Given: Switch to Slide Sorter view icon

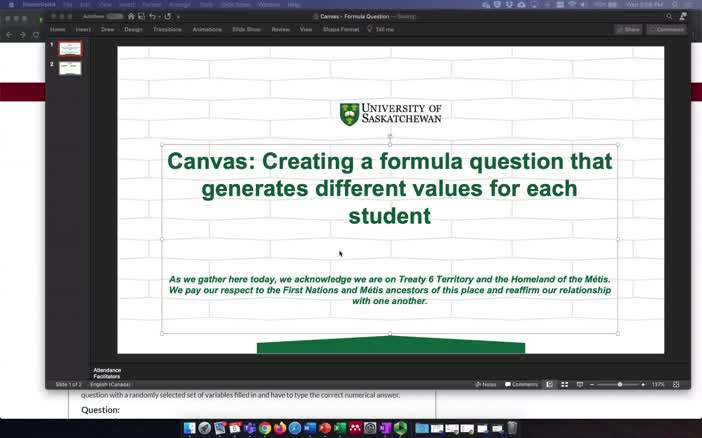Looking at the screenshot, I should [565, 384].
